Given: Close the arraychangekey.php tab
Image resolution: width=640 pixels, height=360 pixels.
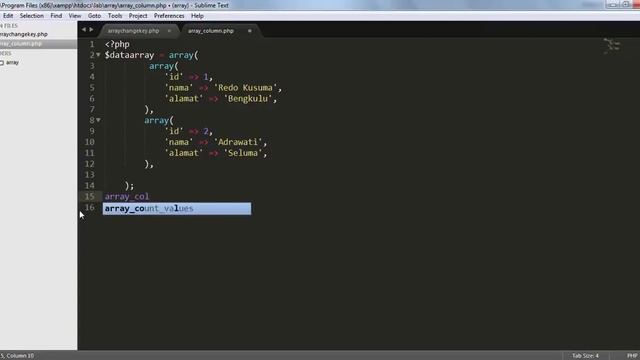Looking at the screenshot, I should tap(169, 31).
